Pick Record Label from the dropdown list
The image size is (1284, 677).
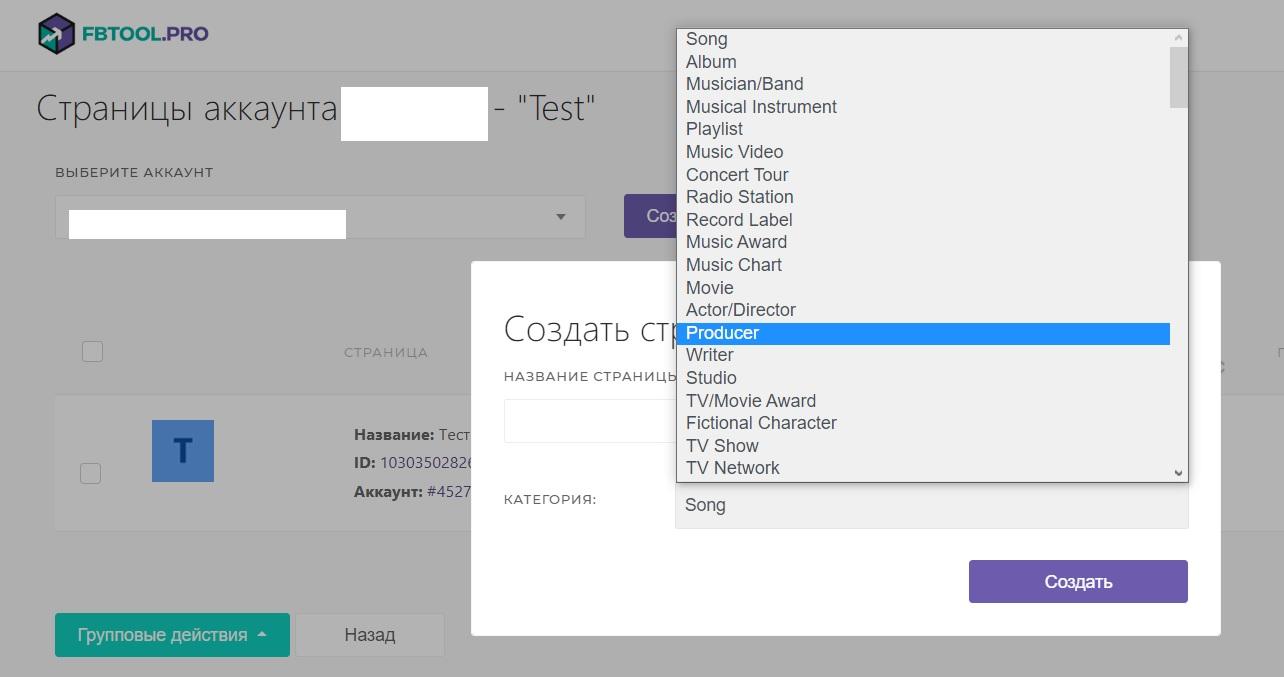[x=739, y=220]
